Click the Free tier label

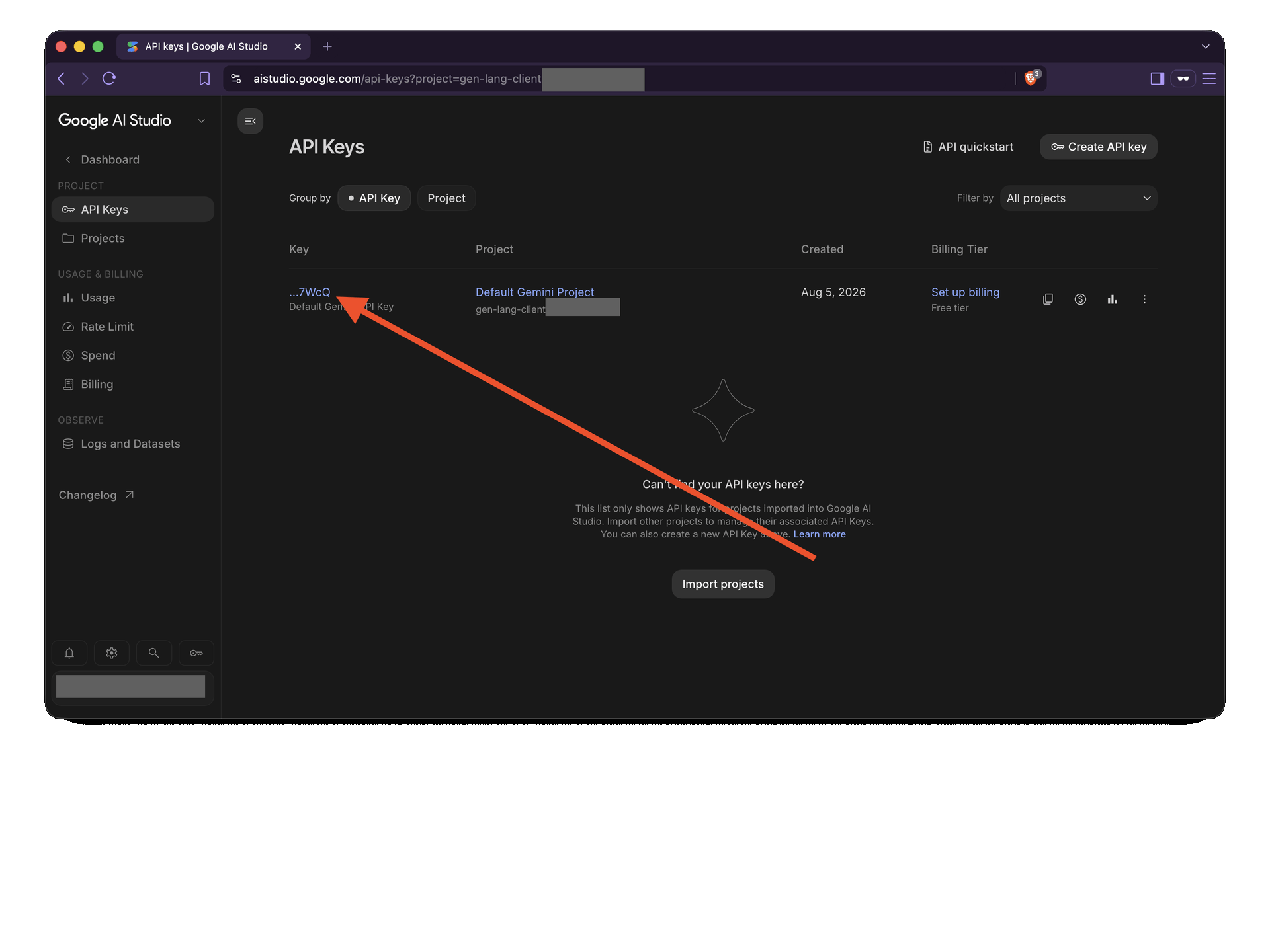(950, 308)
